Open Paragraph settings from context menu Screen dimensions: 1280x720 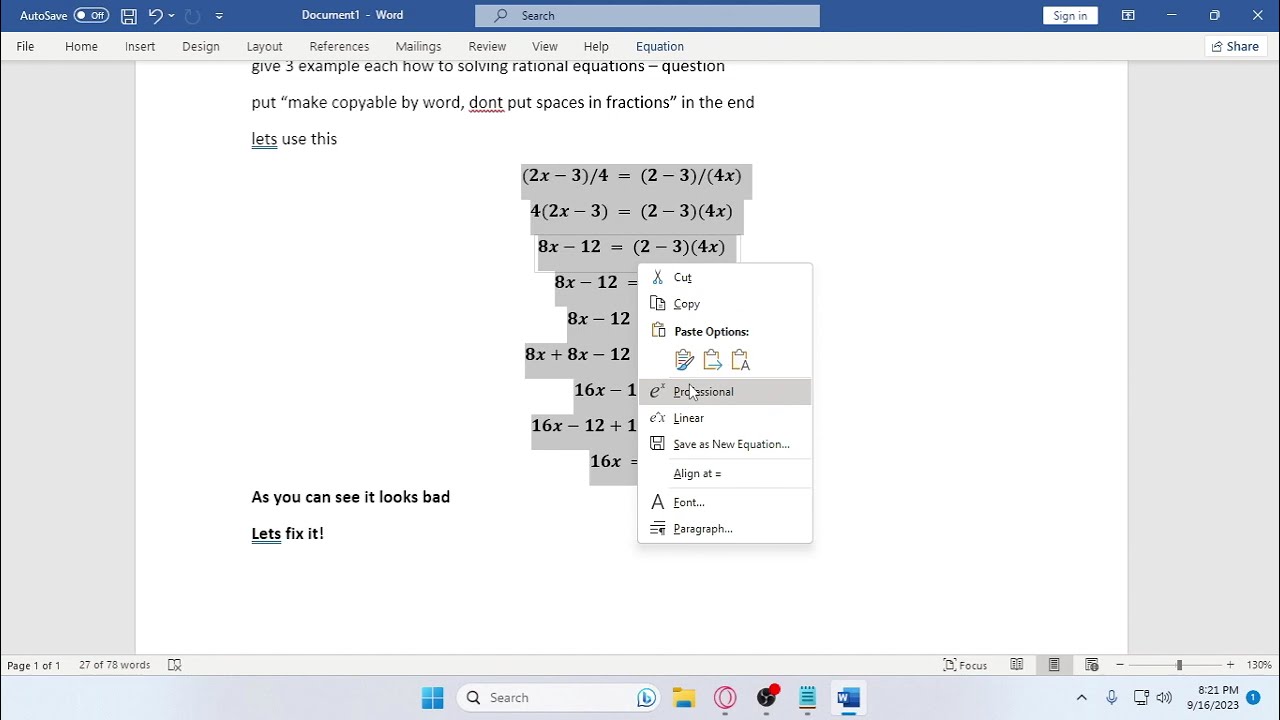725,529
